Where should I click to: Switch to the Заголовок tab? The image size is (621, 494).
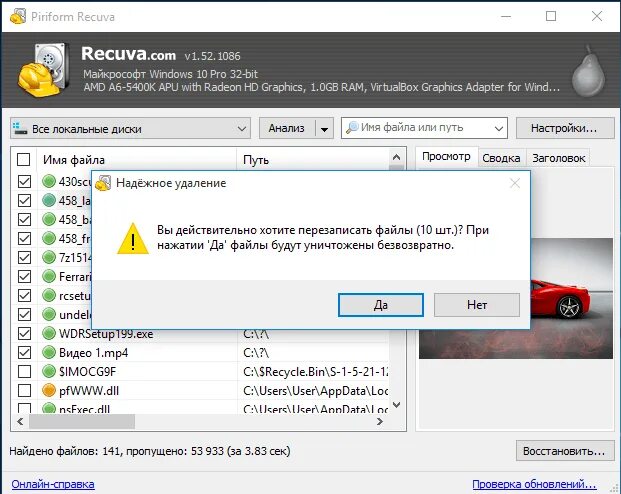[x=558, y=158]
